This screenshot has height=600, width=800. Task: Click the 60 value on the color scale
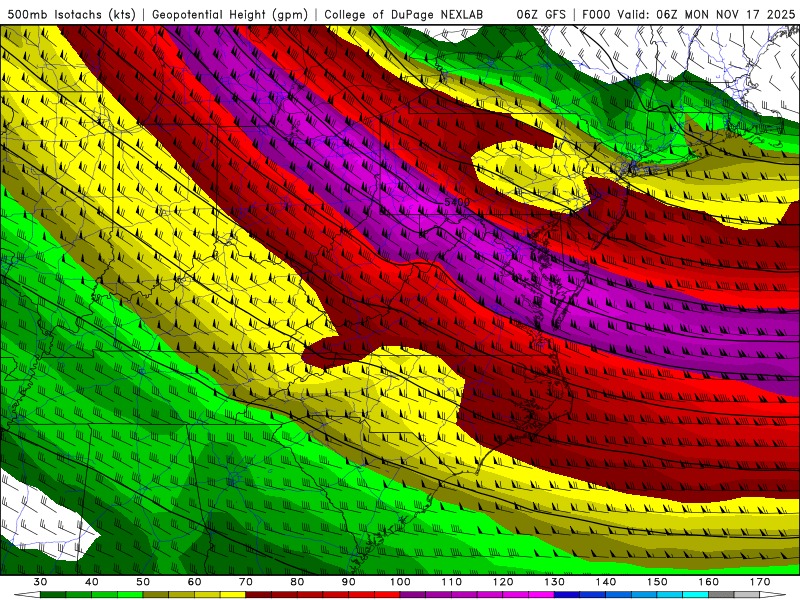coord(194,582)
